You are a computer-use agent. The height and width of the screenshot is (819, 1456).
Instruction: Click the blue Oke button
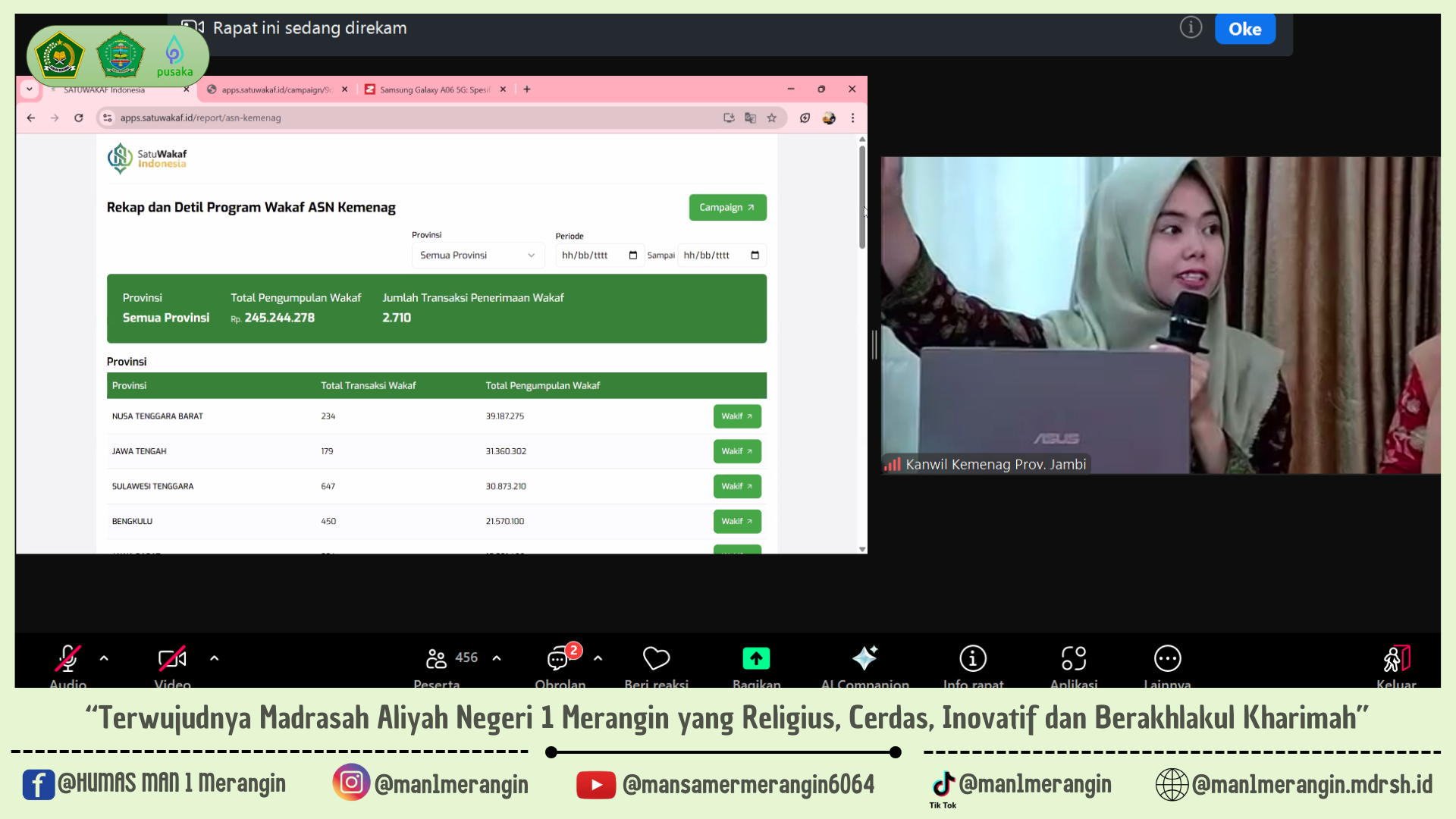1244,29
